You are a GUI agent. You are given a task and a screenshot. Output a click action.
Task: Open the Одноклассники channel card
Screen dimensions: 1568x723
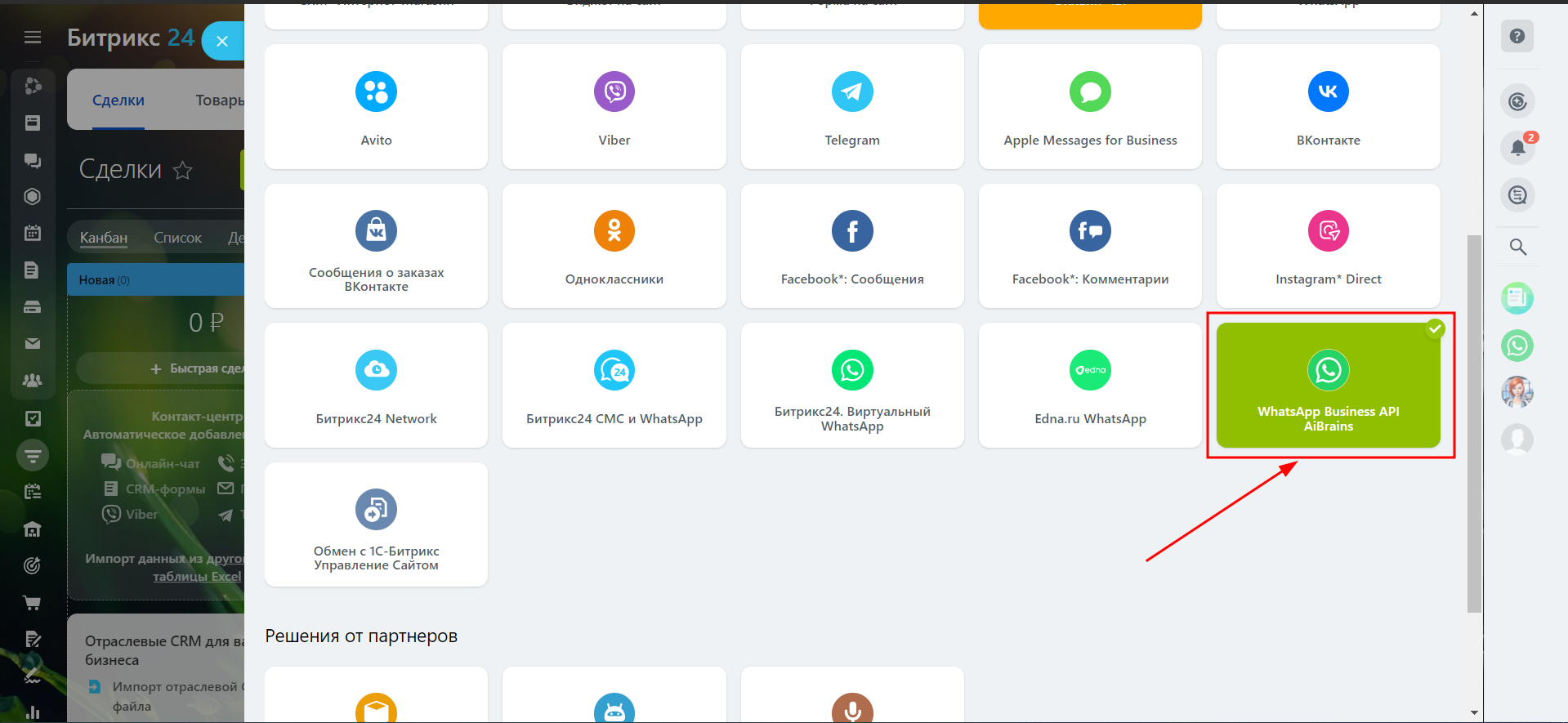click(x=614, y=246)
